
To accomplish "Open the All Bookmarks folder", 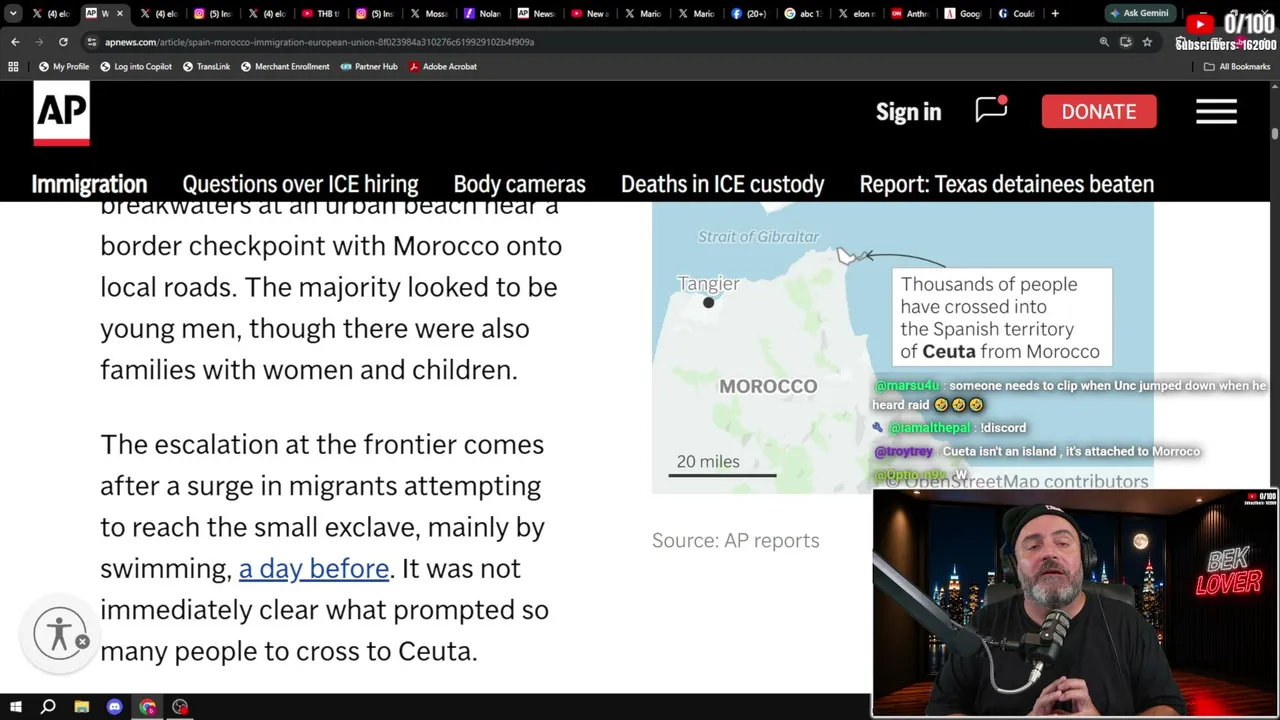I will point(1237,66).
